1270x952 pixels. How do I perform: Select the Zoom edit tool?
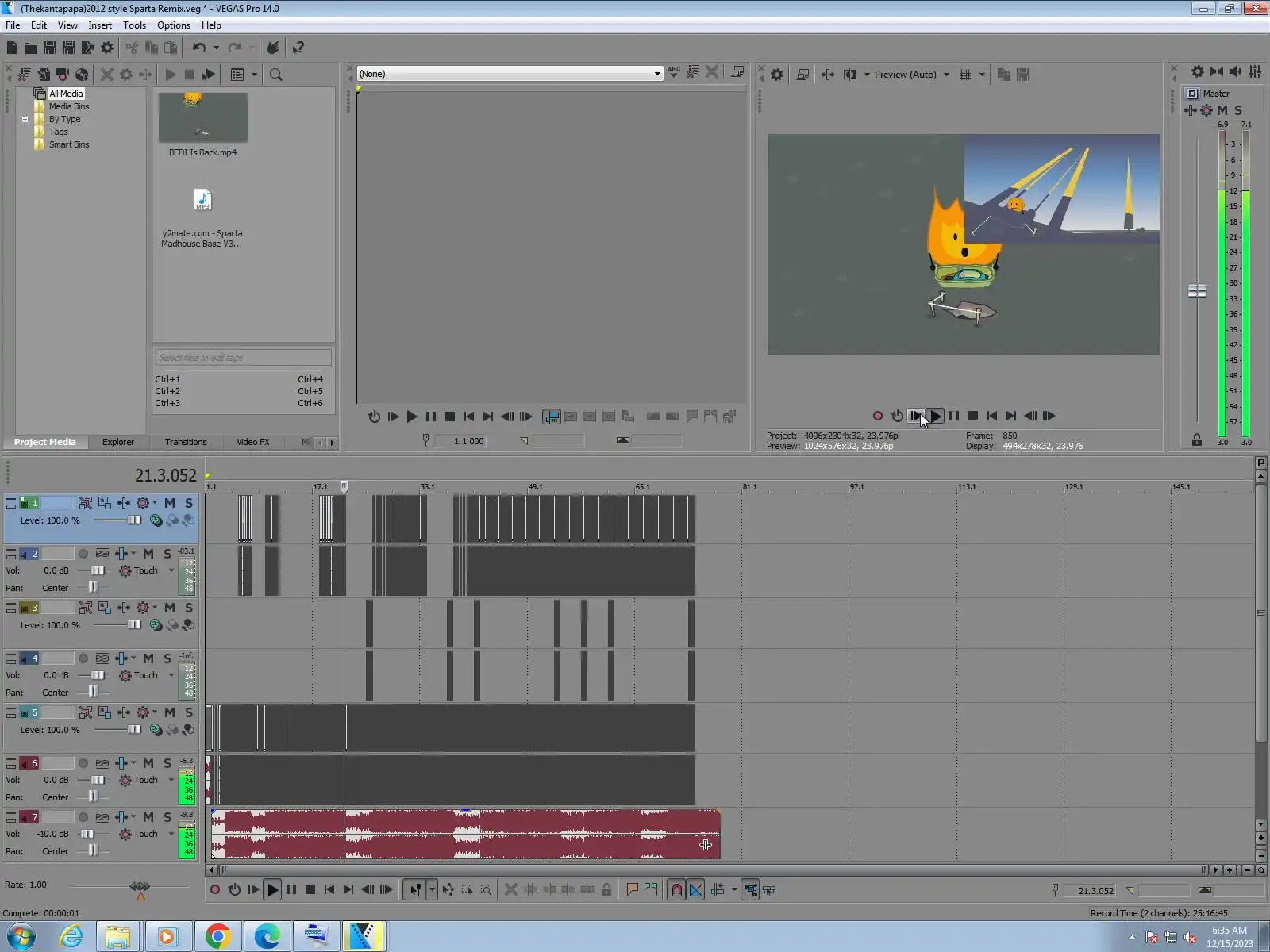point(486,890)
